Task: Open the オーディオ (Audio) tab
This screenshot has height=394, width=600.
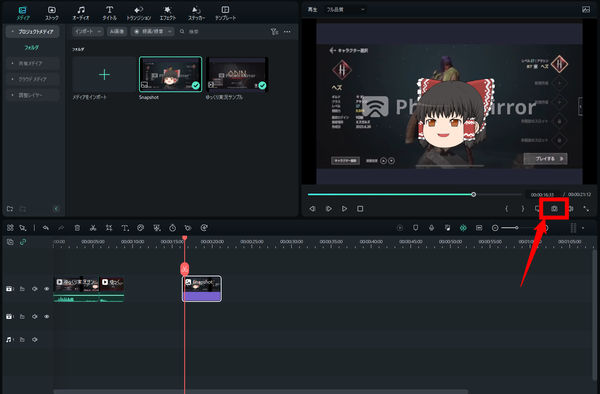Action: coord(81,13)
